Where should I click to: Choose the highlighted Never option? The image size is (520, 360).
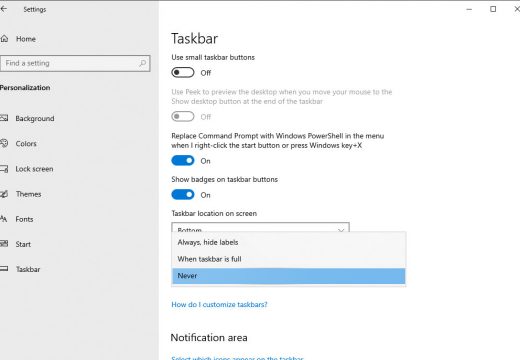point(289,276)
